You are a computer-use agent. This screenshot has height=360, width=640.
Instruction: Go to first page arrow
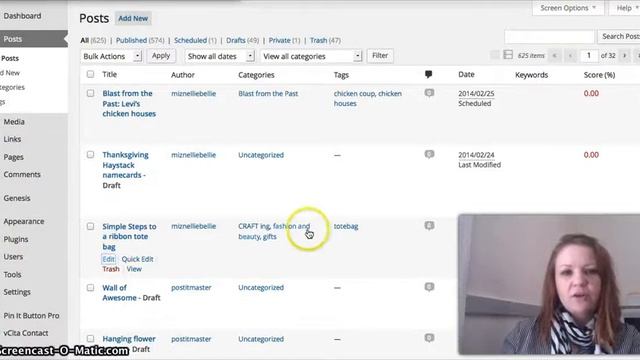[x=554, y=56]
